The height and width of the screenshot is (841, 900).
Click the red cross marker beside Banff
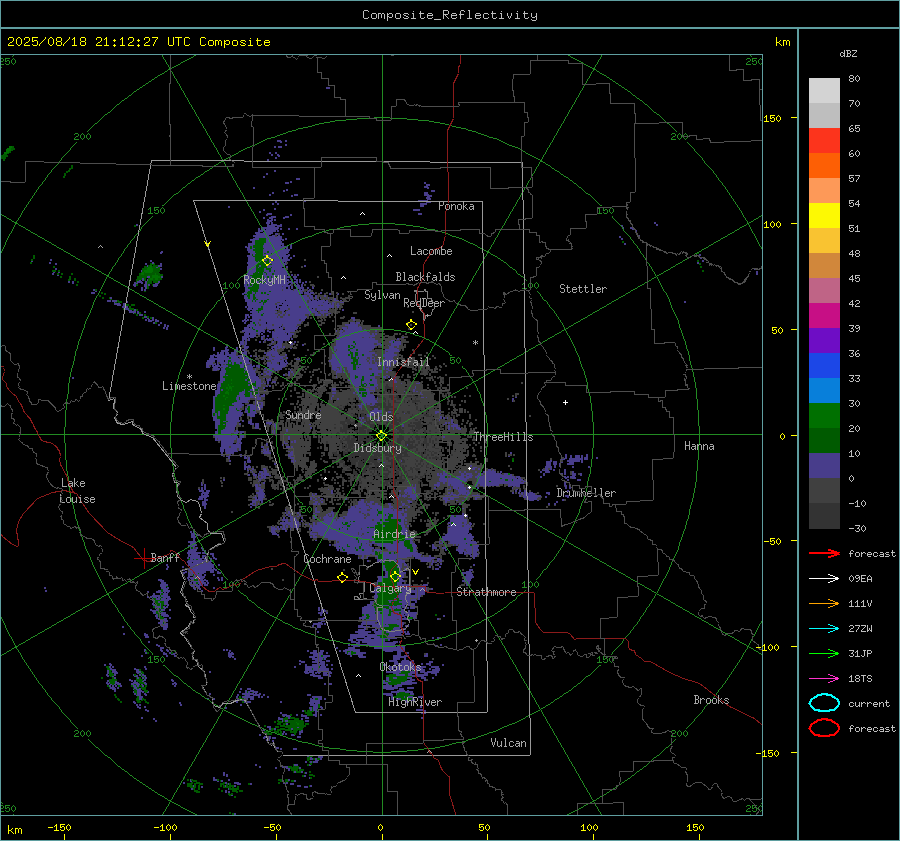[x=143, y=558]
